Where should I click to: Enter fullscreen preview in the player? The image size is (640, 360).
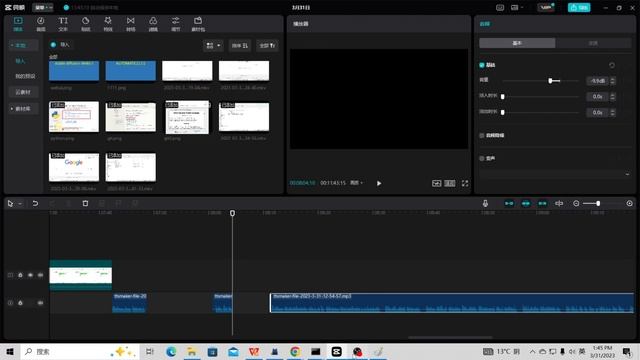465,183
